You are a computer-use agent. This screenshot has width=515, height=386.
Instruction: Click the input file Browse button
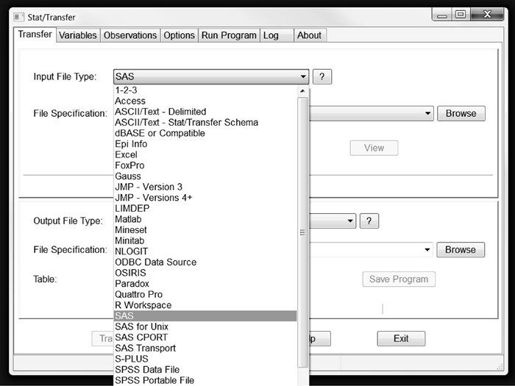[461, 114]
